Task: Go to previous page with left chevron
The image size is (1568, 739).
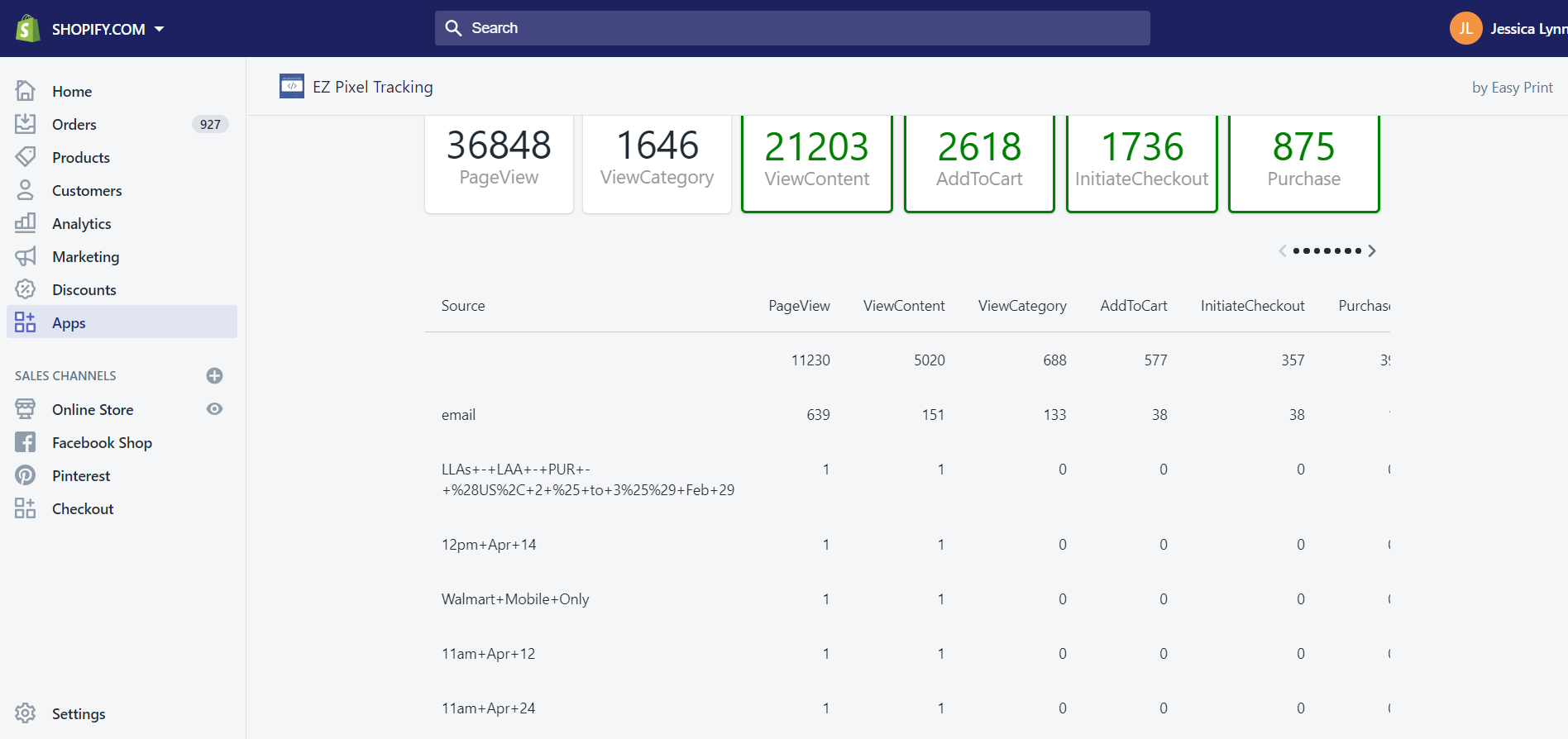Action: point(1283,250)
